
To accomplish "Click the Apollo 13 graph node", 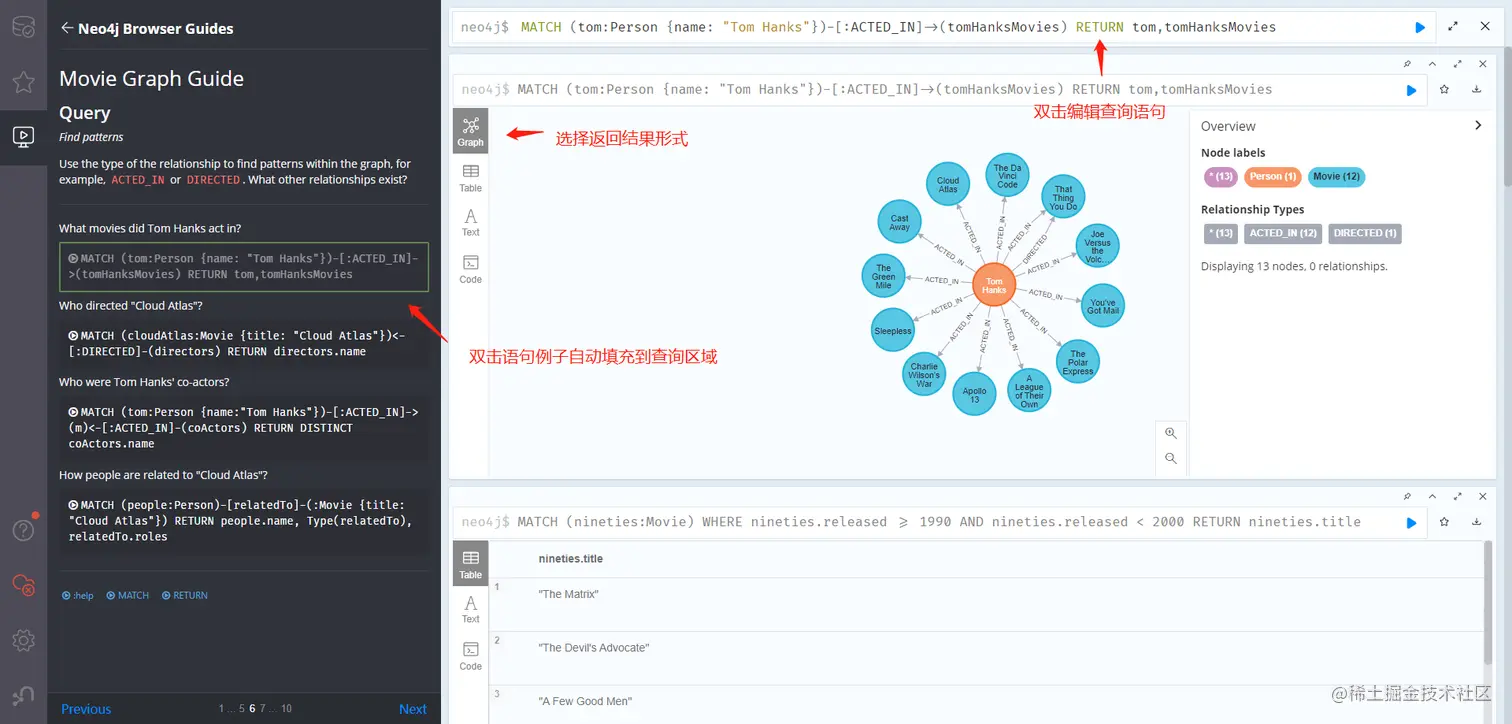I will [x=974, y=394].
